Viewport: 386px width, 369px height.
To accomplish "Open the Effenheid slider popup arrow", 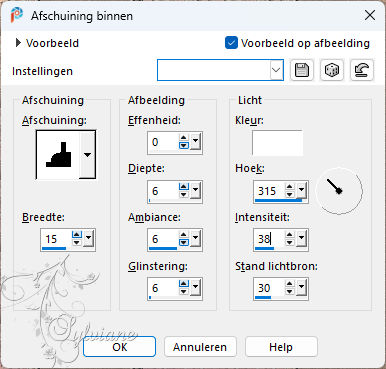I will 195,142.
